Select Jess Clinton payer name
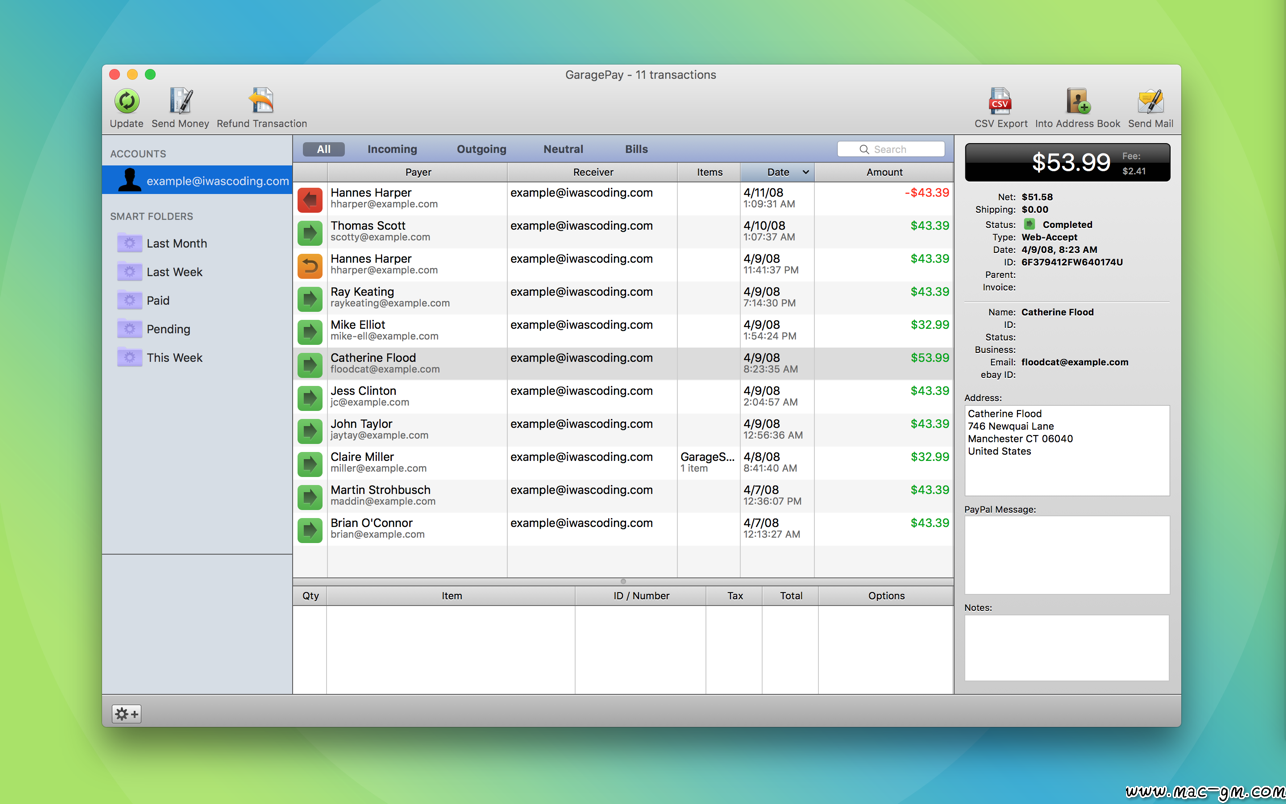Image resolution: width=1286 pixels, height=804 pixels. (x=363, y=391)
